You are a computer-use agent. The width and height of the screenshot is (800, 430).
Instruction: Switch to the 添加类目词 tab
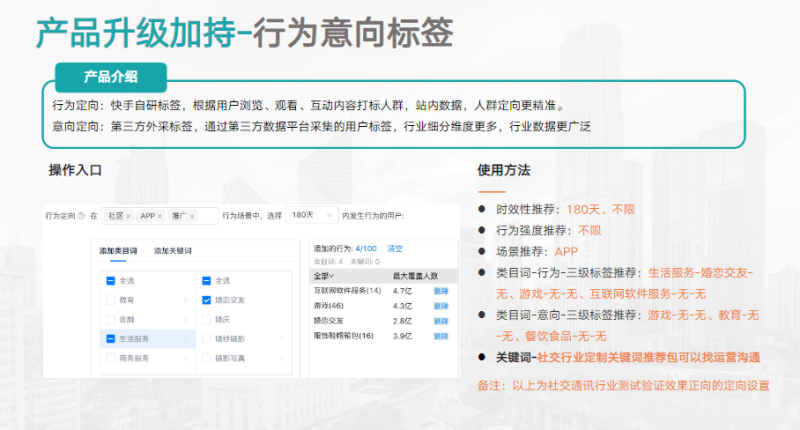(118, 251)
